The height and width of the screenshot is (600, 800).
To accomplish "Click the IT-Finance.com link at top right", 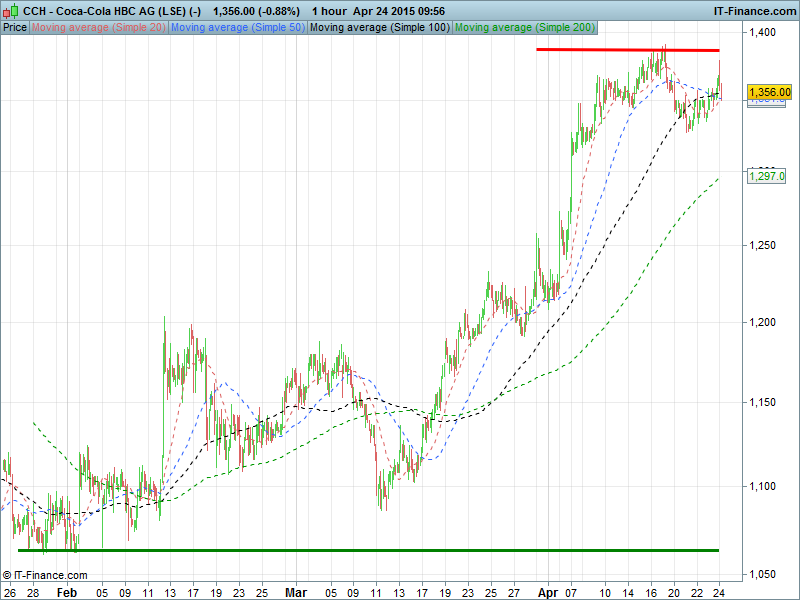I will click(x=753, y=10).
